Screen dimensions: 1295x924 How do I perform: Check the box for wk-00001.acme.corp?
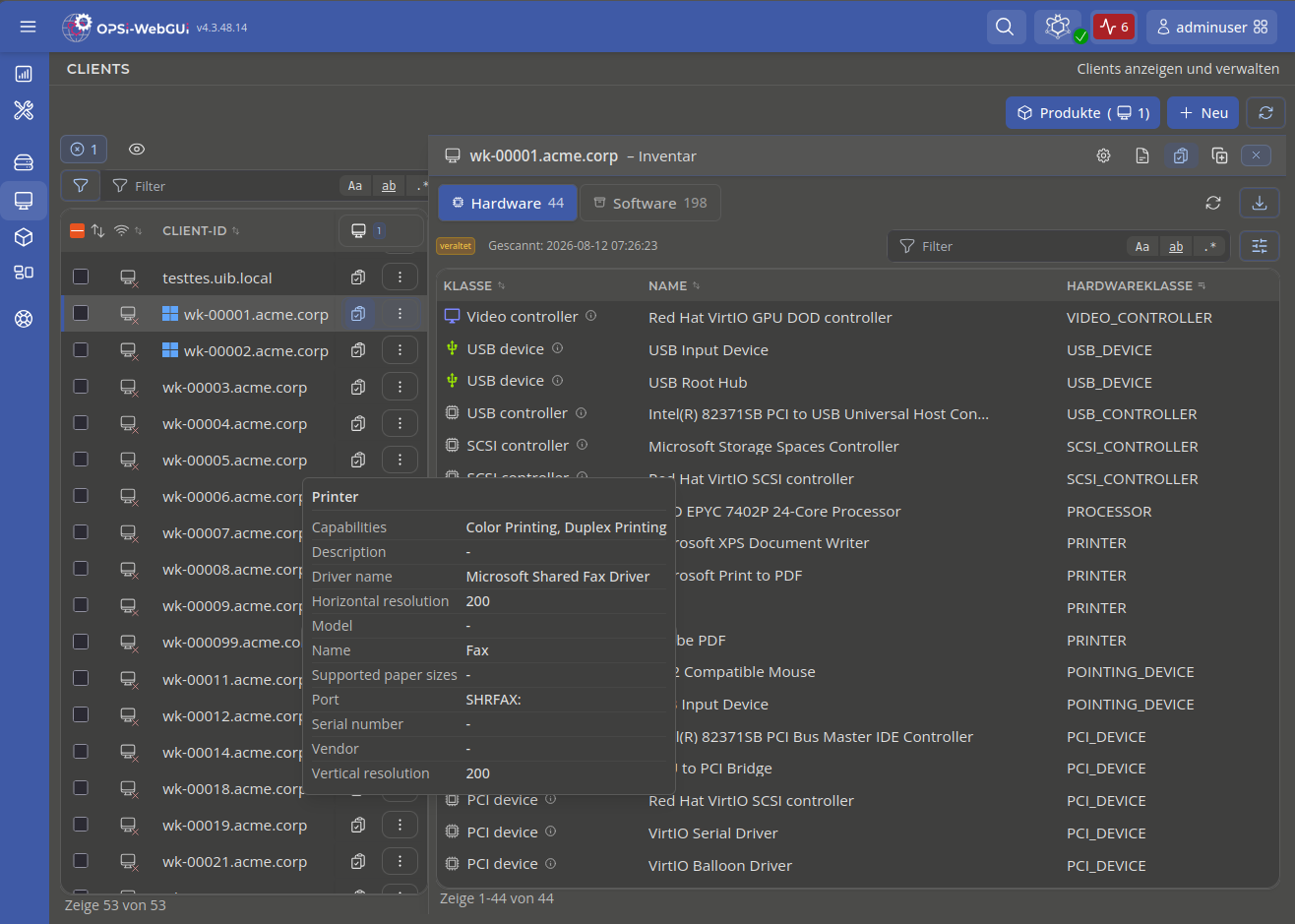(x=81, y=314)
